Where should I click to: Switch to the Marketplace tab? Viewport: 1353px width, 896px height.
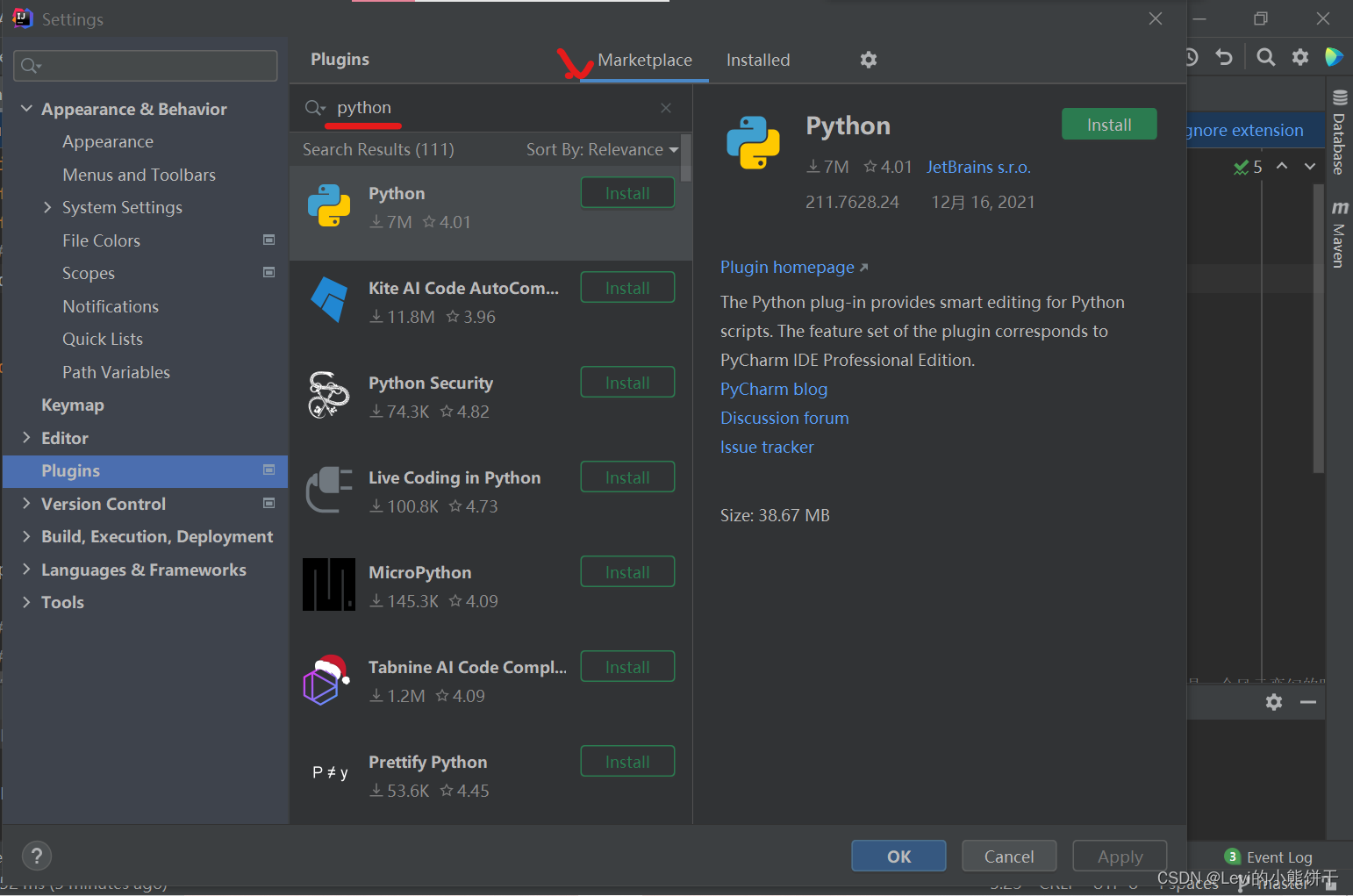(645, 60)
